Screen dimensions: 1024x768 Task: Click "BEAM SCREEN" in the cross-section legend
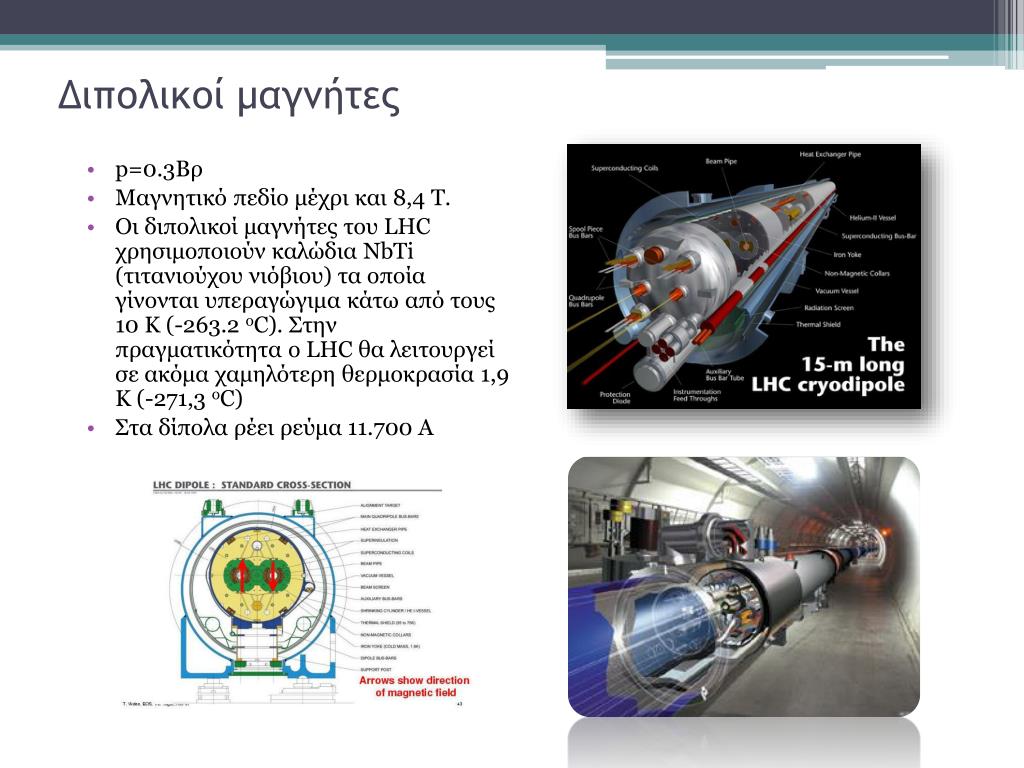(x=375, y=587)
